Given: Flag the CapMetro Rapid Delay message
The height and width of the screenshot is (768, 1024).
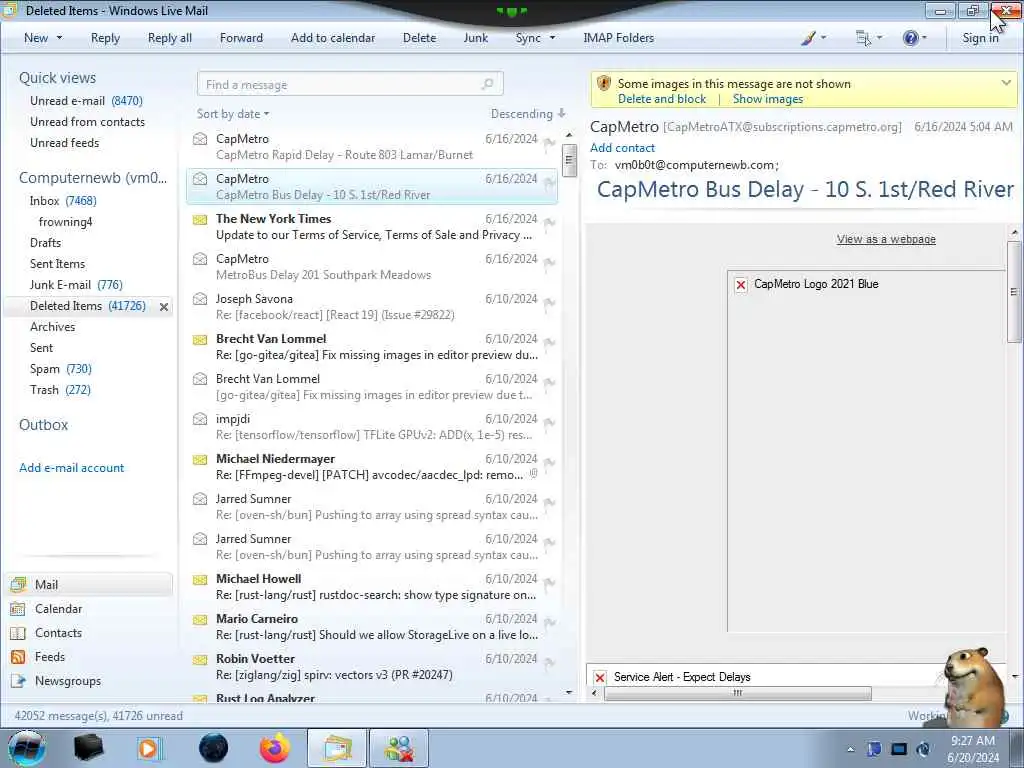Looking at the screenshot, I should point(549,142).
